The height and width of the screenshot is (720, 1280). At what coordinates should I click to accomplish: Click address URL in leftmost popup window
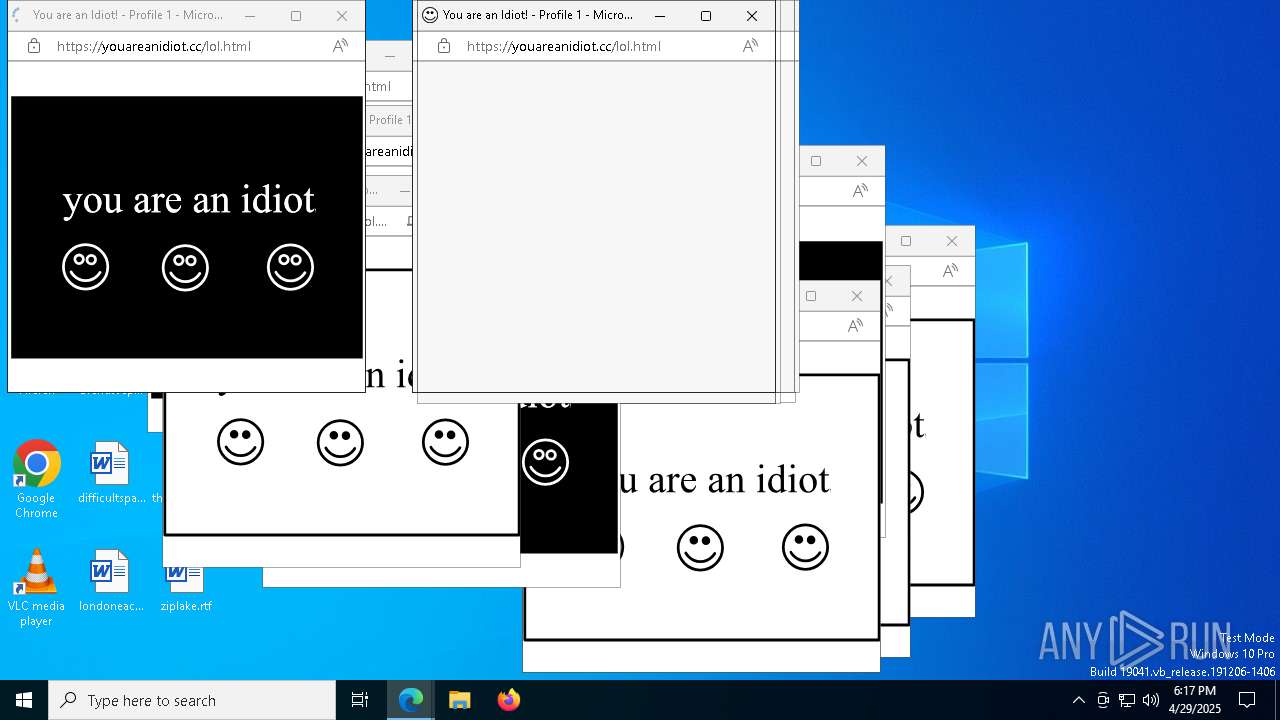click(154, 46)
